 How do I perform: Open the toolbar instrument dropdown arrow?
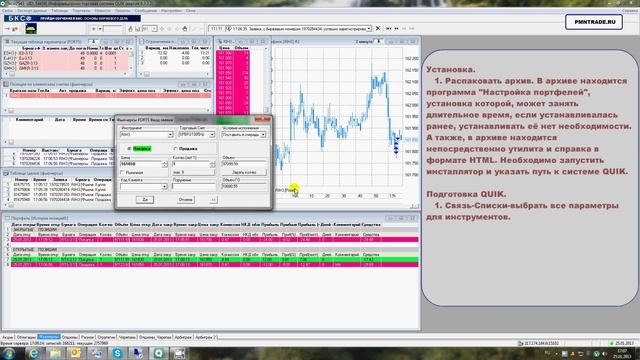100,29
